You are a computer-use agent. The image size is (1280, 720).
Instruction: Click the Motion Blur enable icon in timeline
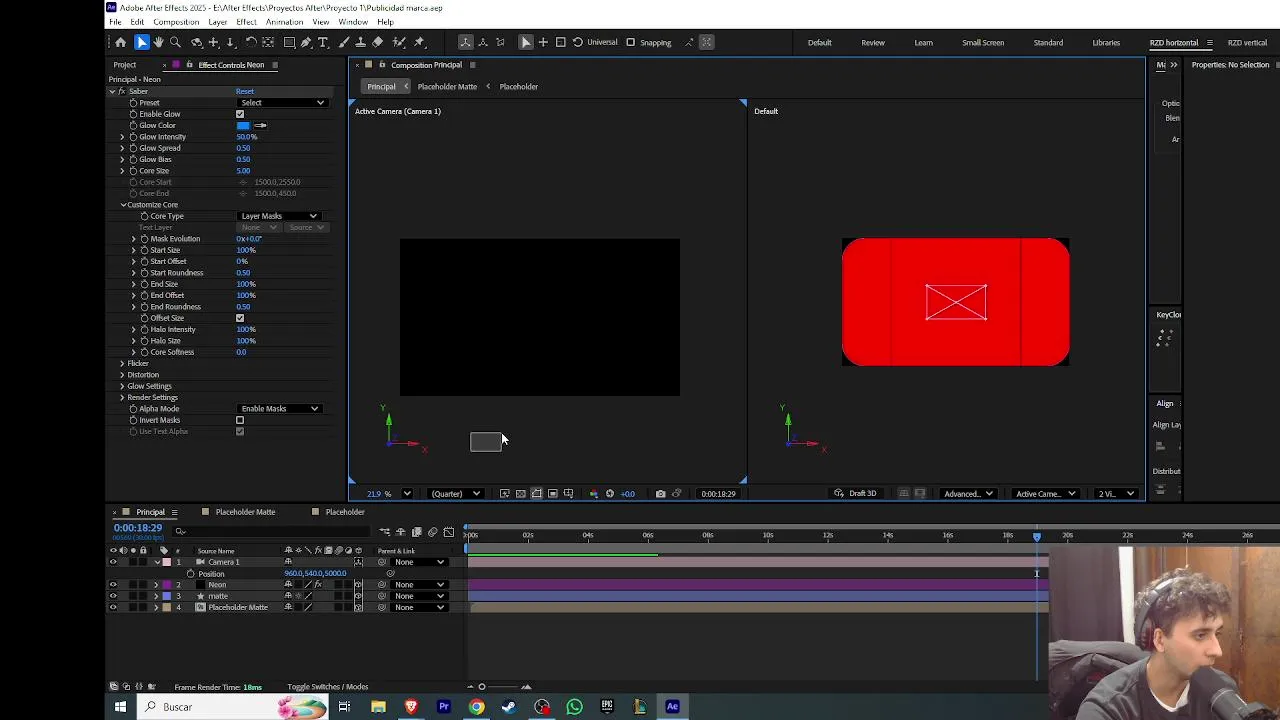tap(432, 532)
